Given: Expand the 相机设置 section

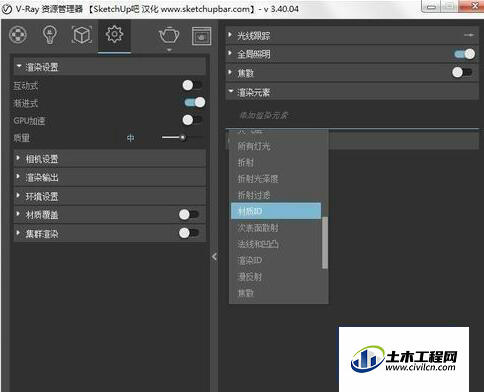Looking at the screenshot, I should tap(110, 159).
